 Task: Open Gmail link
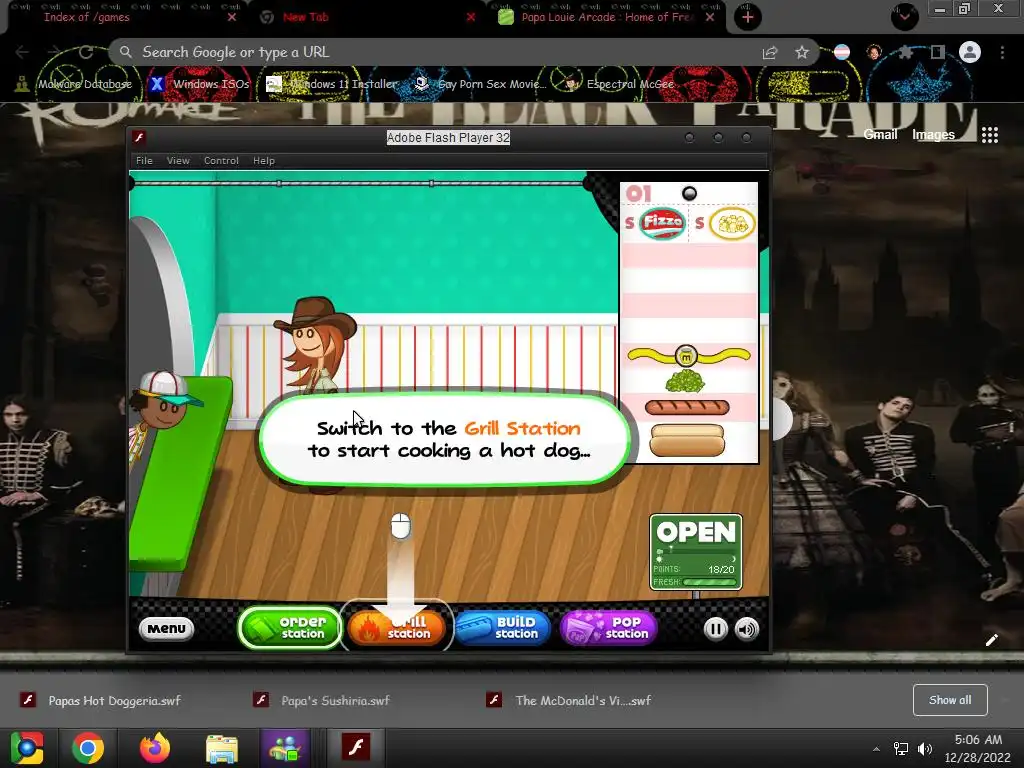[880, 135]
